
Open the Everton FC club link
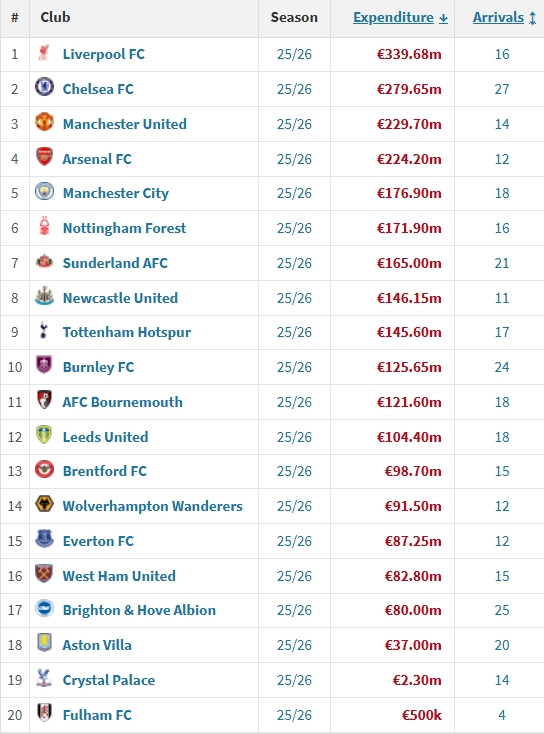[x=98, y=541]
